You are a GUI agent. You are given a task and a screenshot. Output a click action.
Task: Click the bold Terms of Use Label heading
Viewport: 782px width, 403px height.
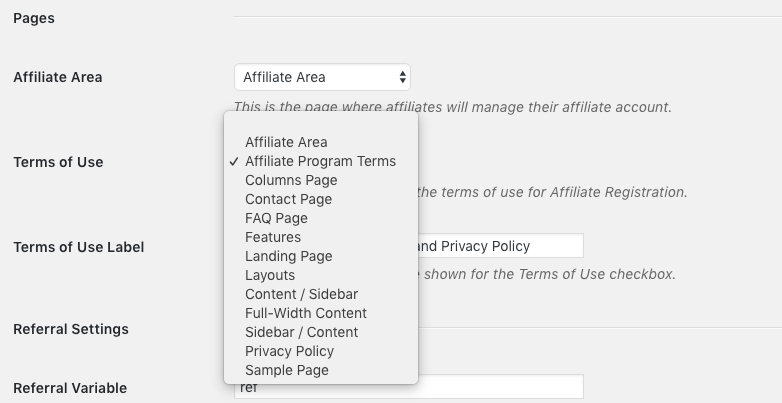(79, 247)
